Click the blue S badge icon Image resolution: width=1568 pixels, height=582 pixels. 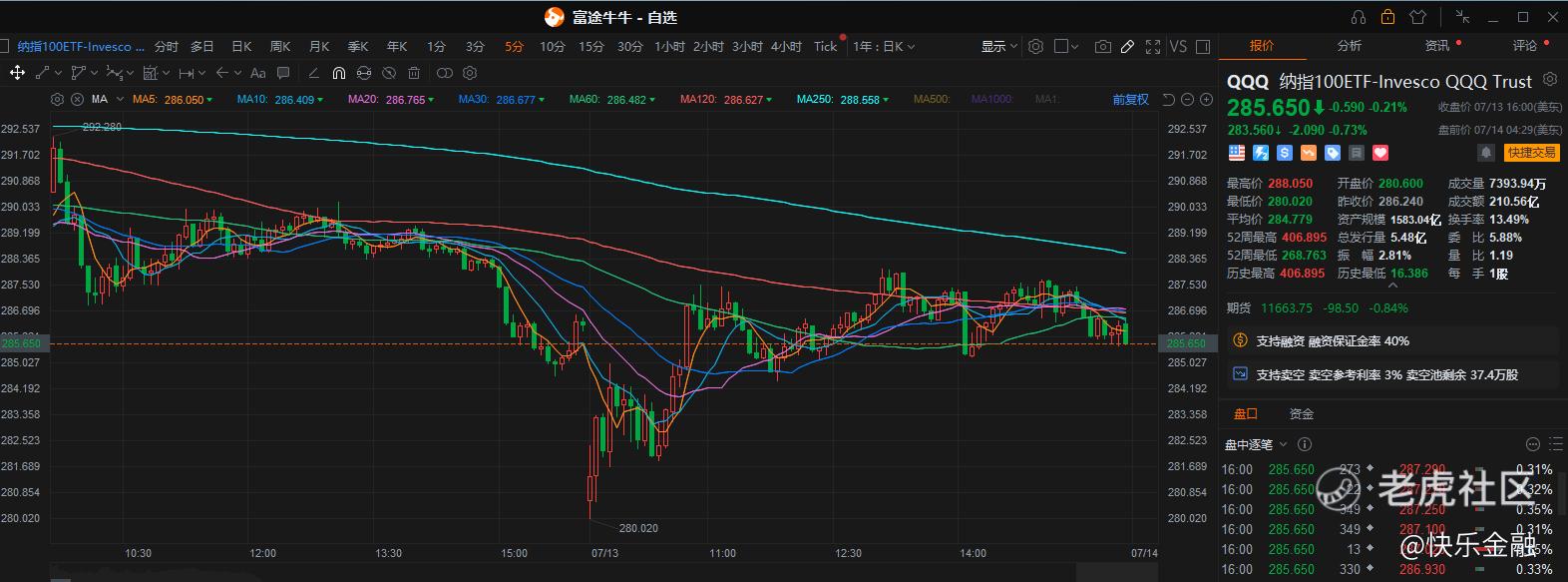[x=1285, y=153]
